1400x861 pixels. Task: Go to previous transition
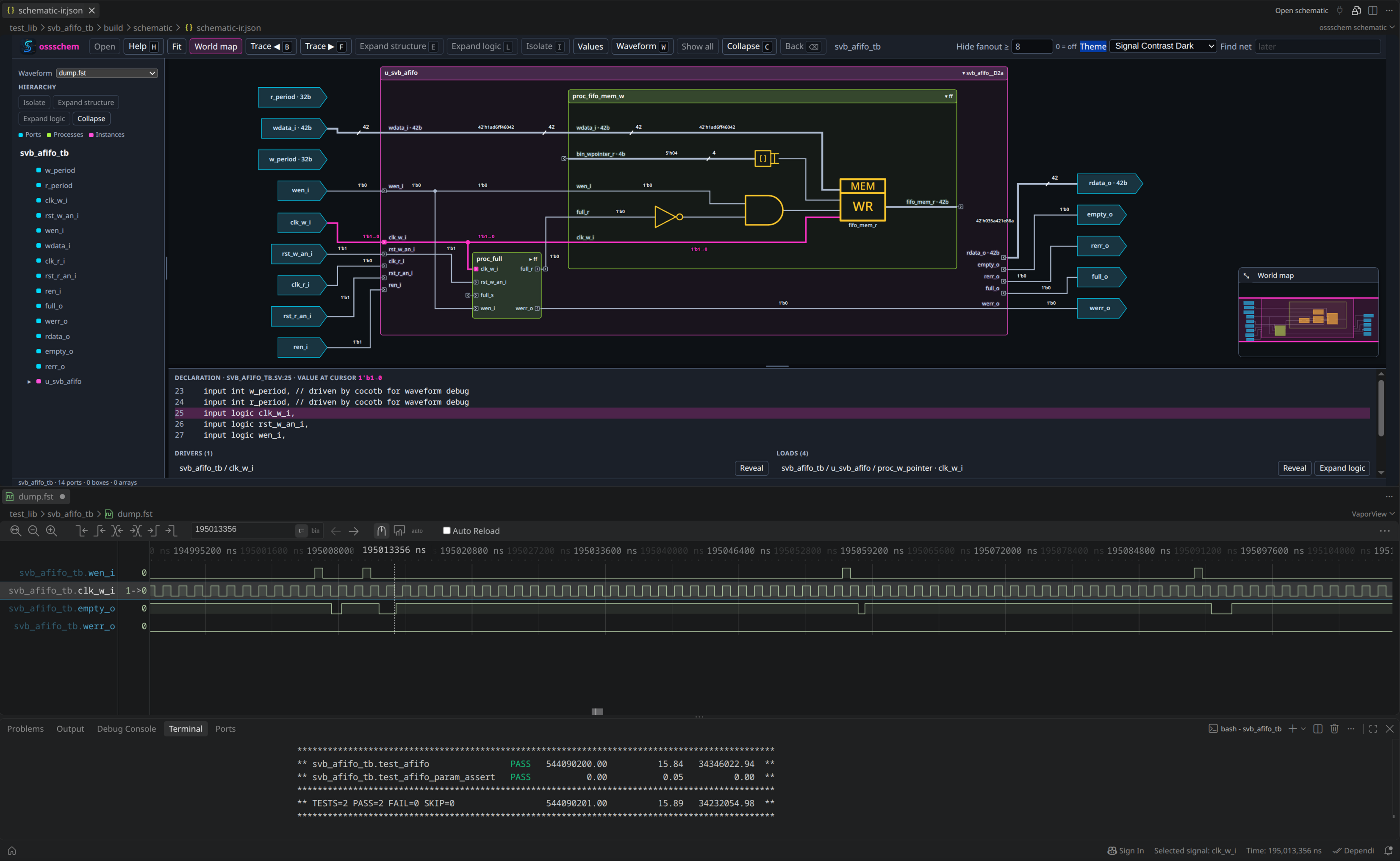117,531
